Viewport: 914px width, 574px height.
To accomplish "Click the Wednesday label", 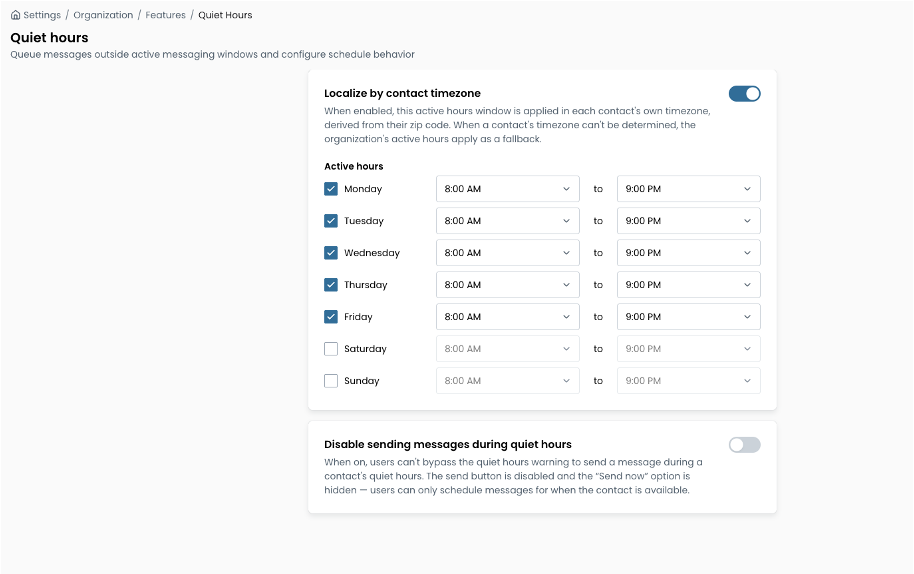I will coord(372,253).
